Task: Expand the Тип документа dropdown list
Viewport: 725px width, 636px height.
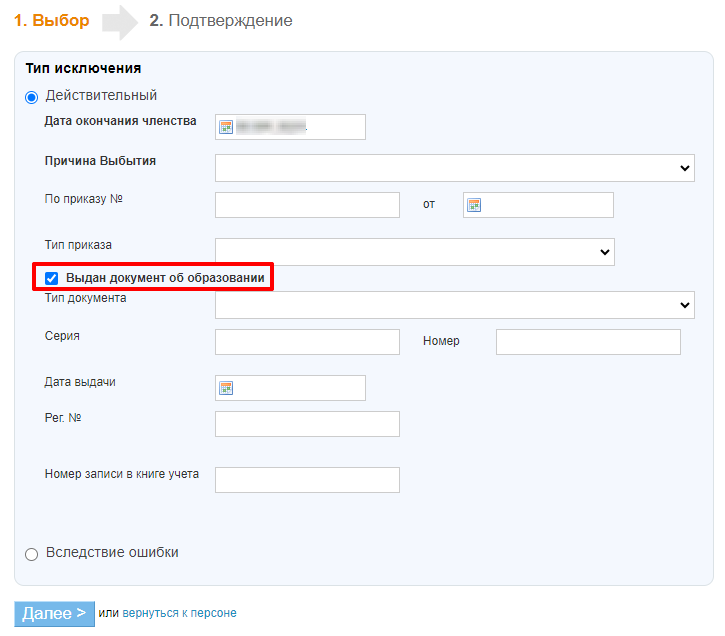Action: click(x=454, y=305)
